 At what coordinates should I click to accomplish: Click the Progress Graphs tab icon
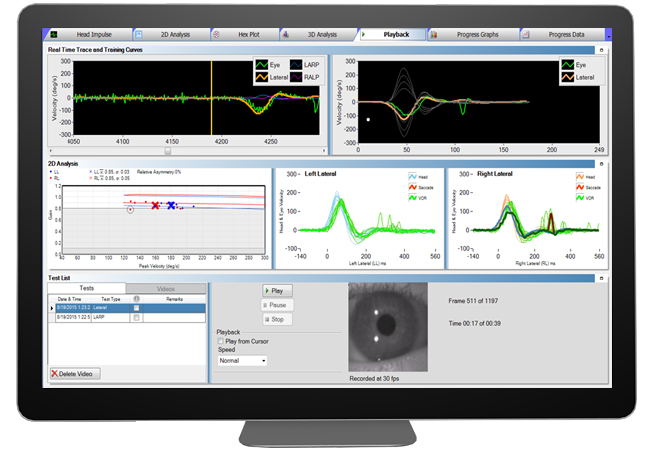coord(433,35)
